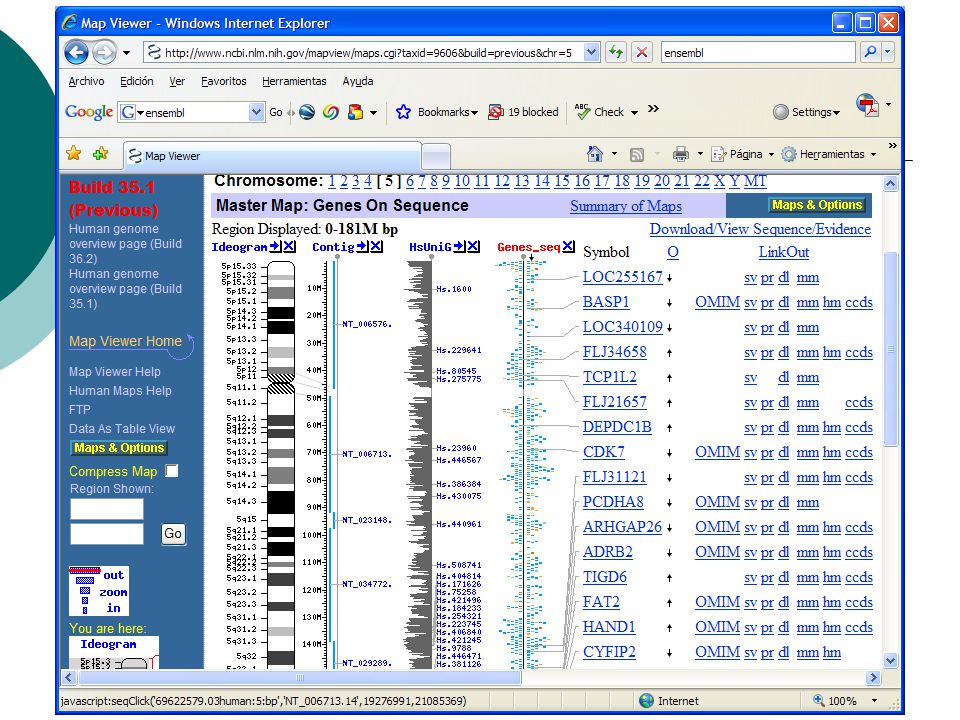Stop loading with the red X icon
This screenshot has height=720, width=960.
[x=642, y=53]
